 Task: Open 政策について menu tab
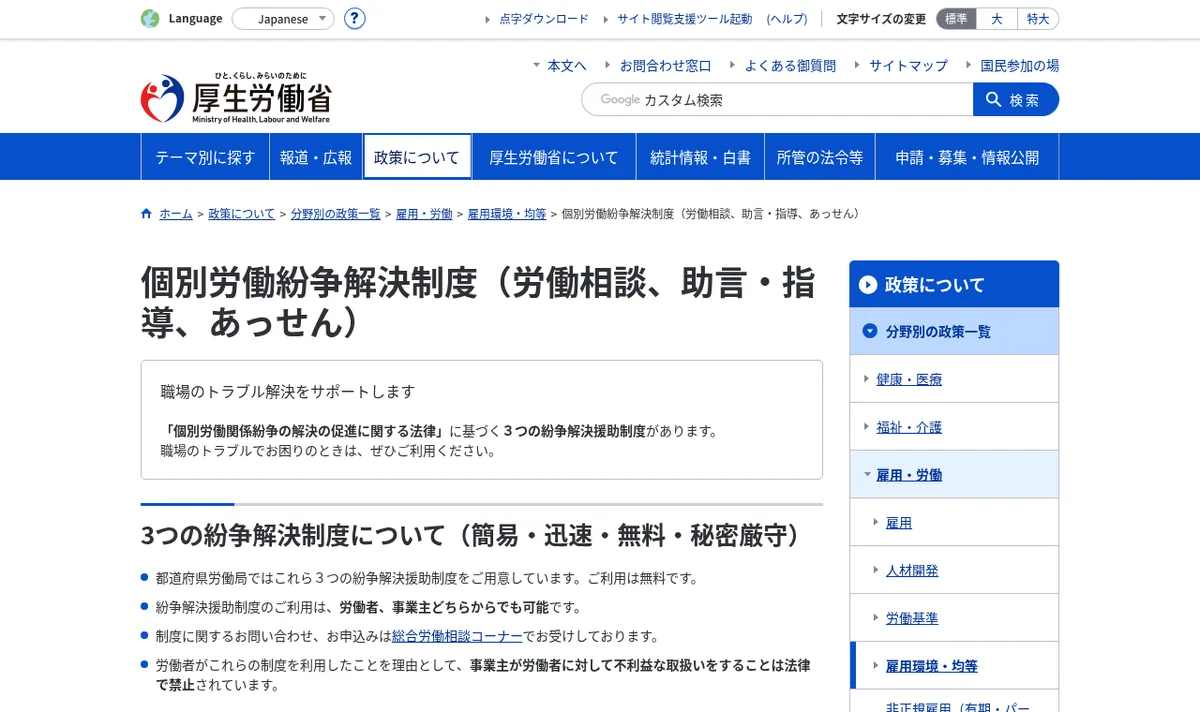(x=417, y=157)
